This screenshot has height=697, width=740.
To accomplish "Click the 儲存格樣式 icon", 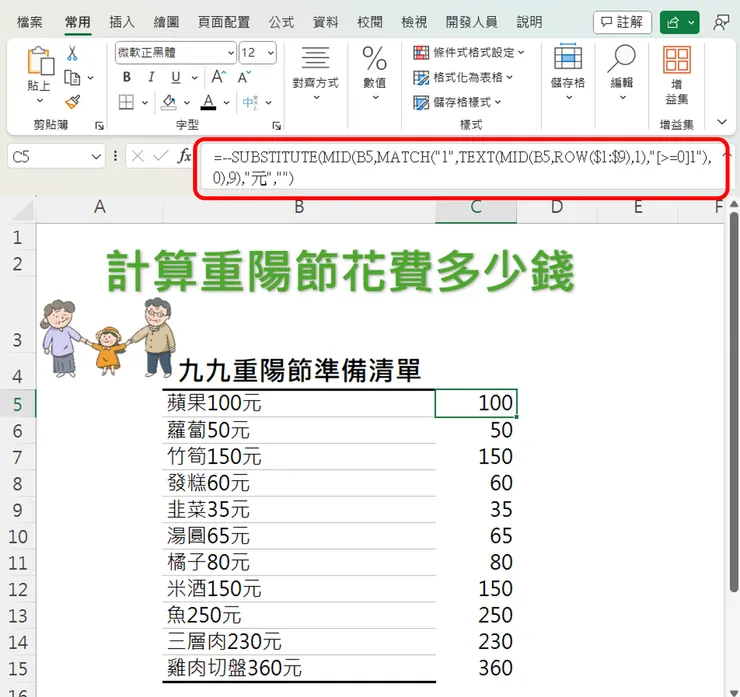I will (421, 102).
